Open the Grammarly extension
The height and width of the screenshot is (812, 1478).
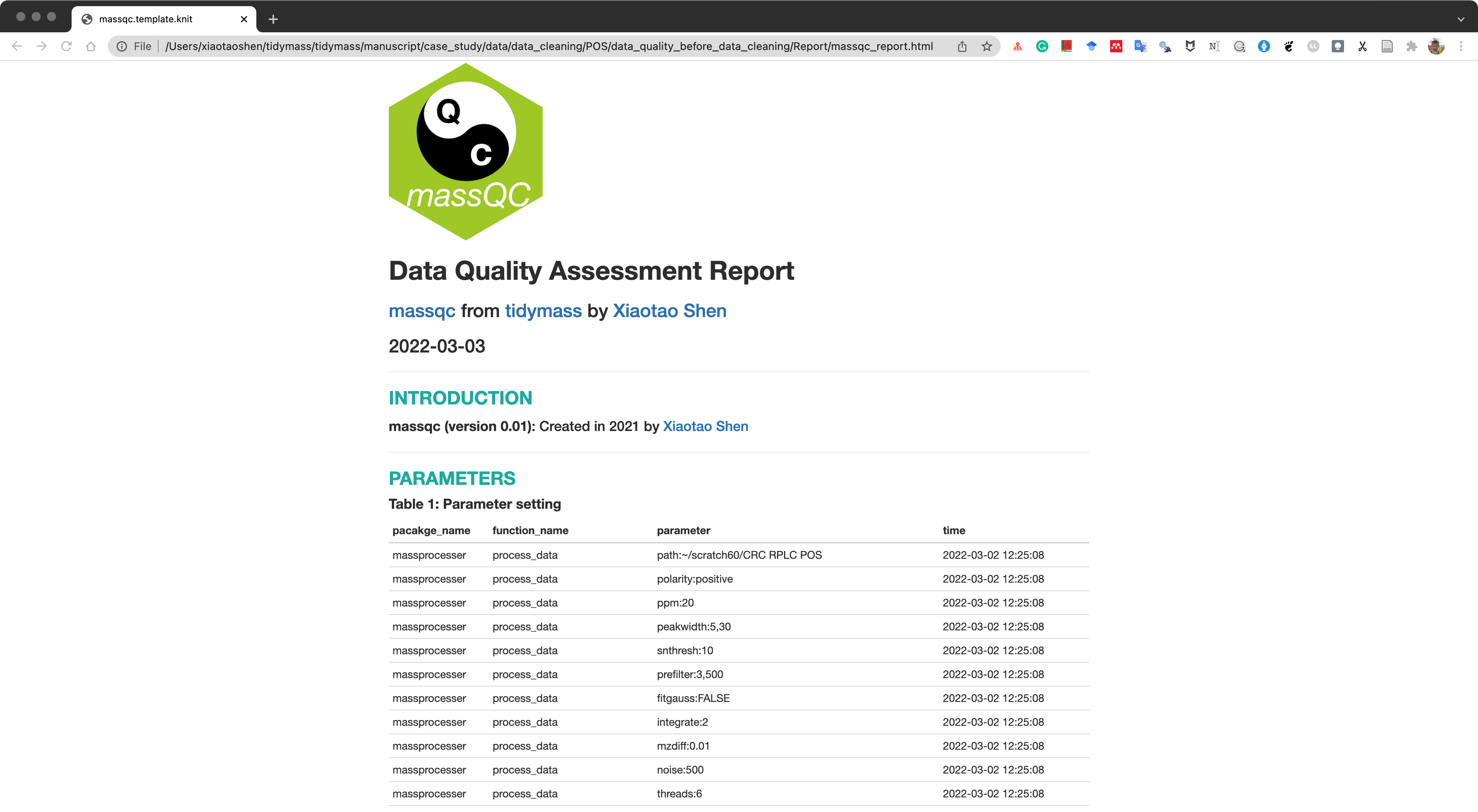1042,47
